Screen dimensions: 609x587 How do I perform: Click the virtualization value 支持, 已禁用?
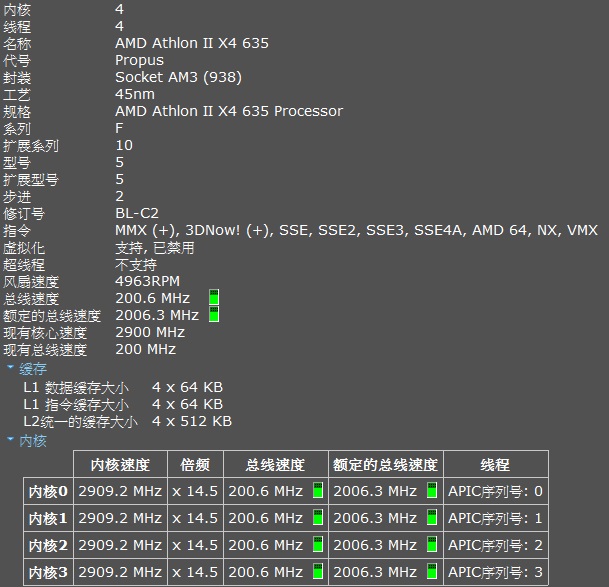coord(155,247)
